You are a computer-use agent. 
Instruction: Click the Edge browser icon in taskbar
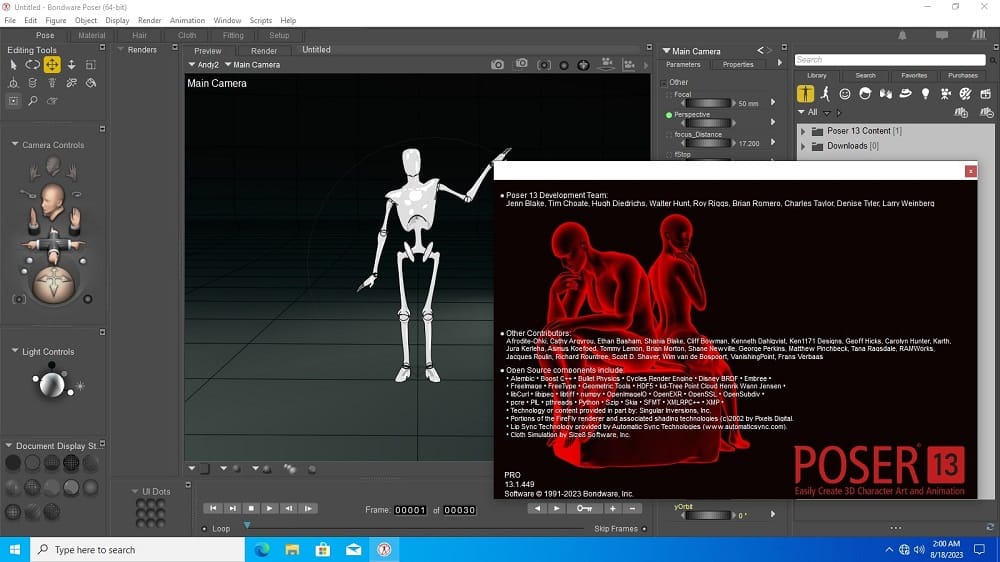pos(262,549)
